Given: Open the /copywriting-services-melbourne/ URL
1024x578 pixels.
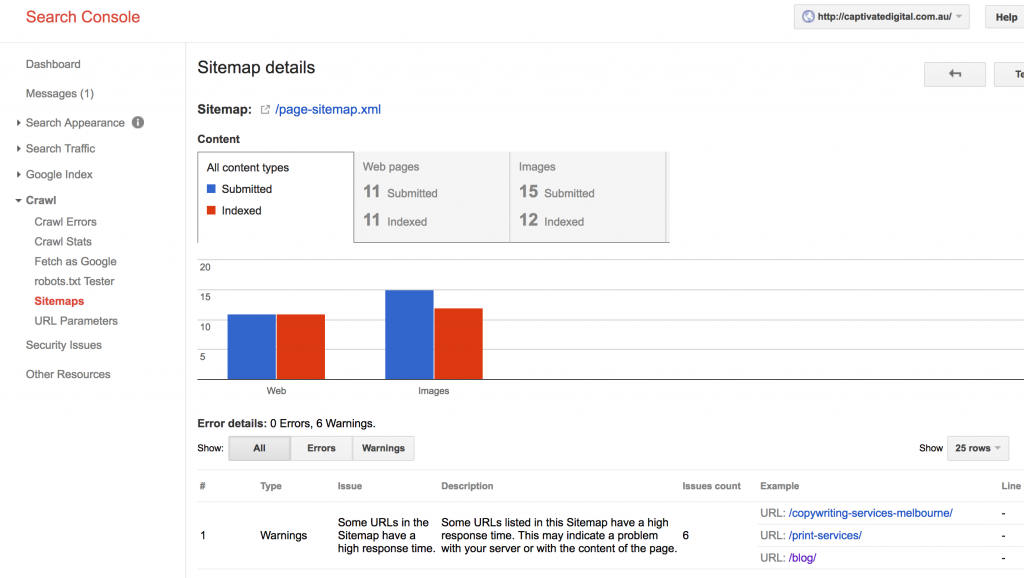Looking at the screenshot, I should coord(871,513).
